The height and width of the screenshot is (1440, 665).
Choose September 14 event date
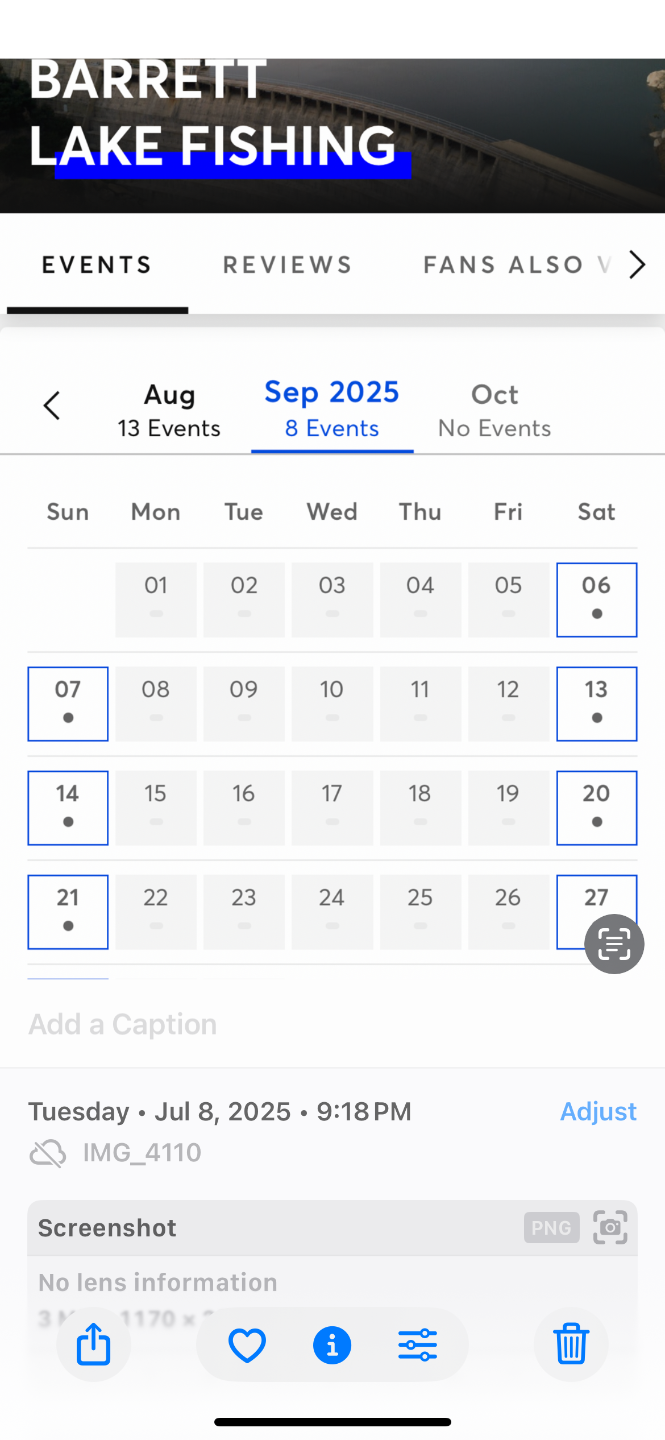[x=68, y=808]
